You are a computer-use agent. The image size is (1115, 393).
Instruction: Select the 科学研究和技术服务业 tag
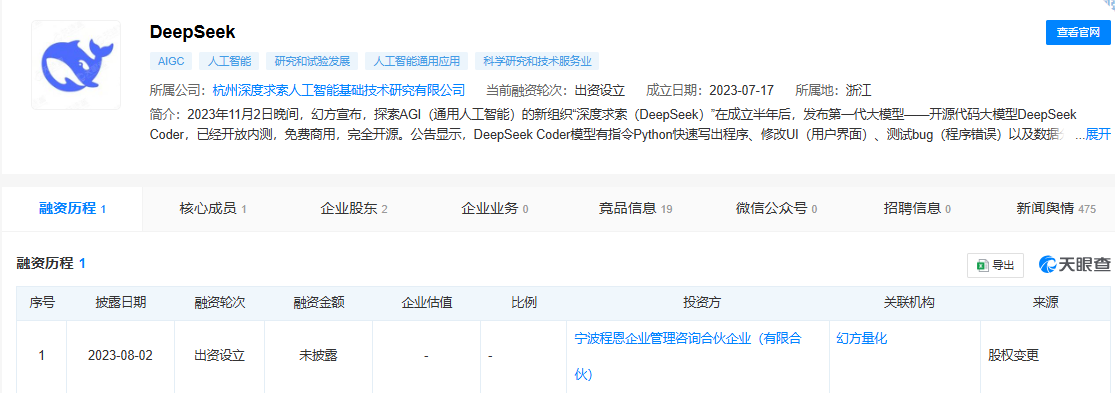[538, 61]
